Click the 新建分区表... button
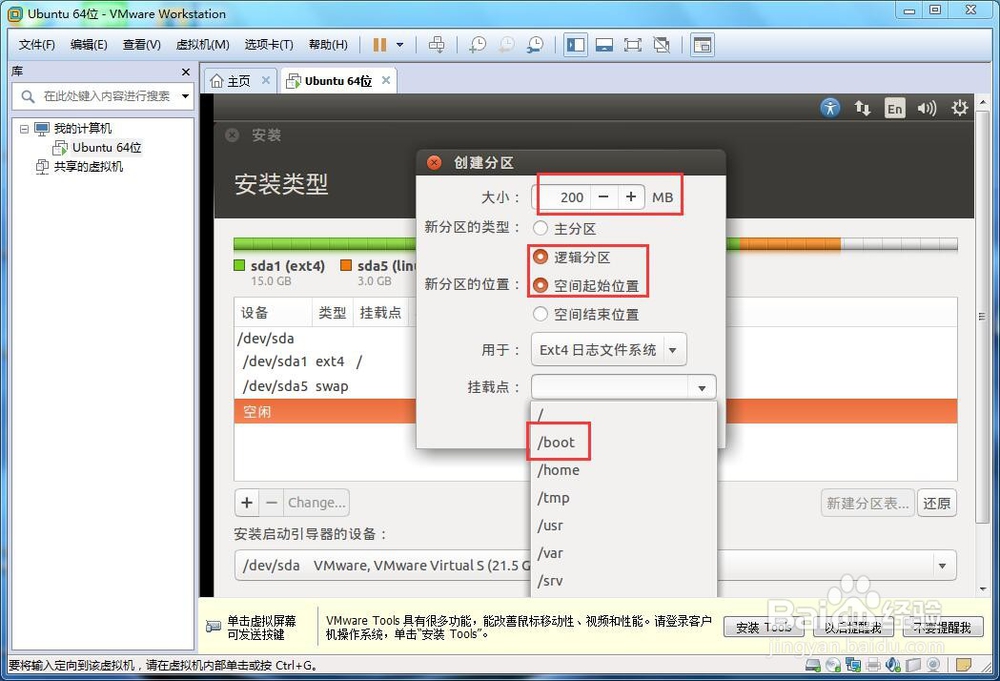Screen dimensions: 1000x681 (x=867, y=503)
